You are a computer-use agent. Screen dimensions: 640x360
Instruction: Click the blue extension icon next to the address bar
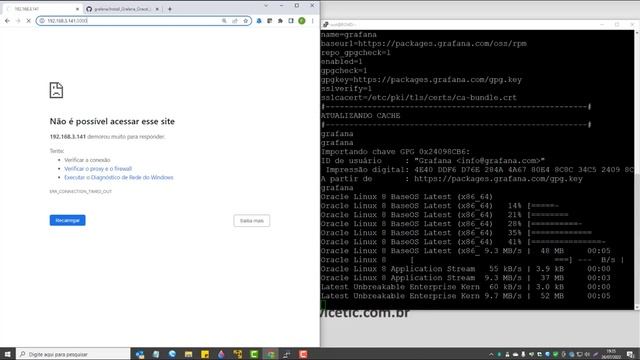tap(259, 21)
